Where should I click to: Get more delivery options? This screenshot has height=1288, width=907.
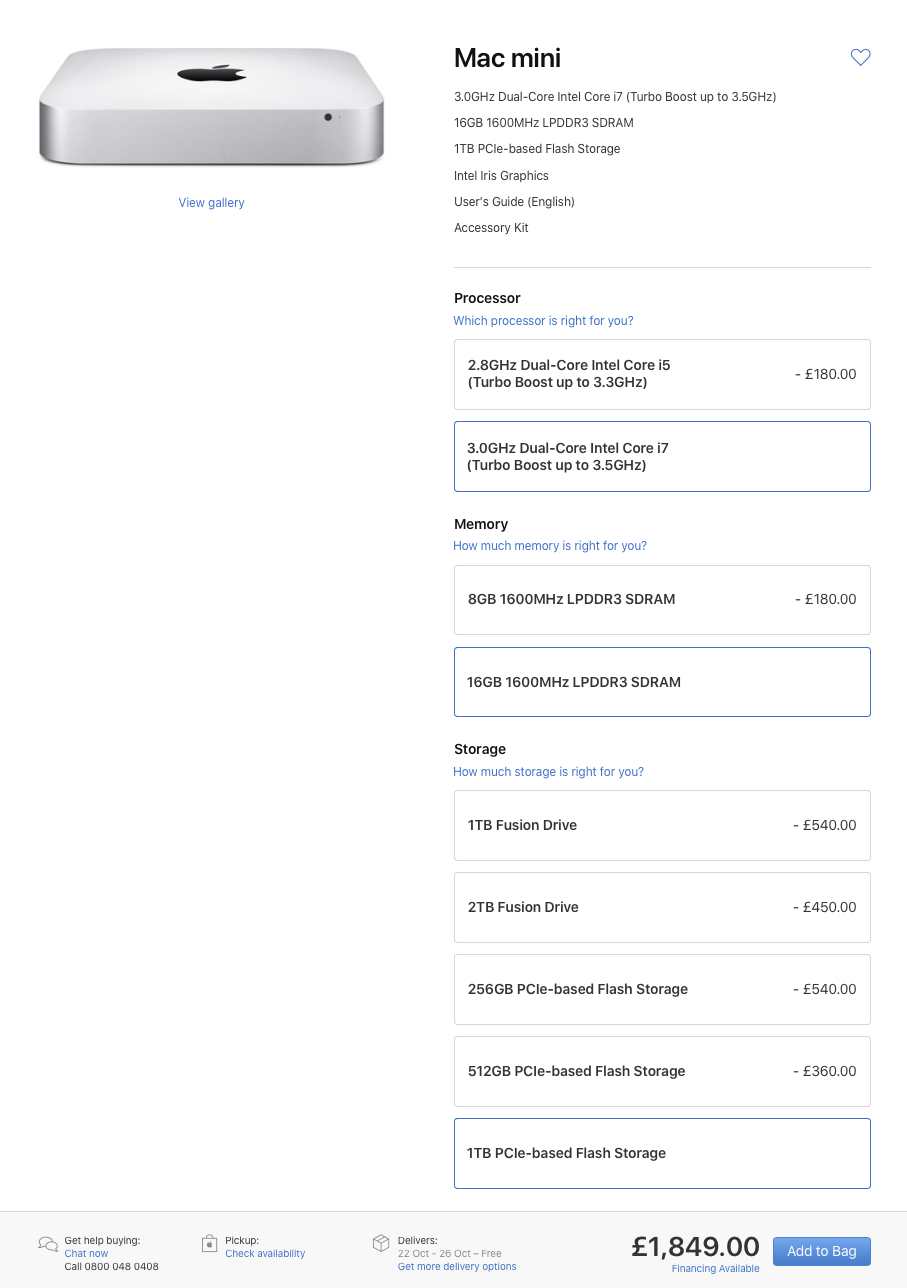click(457, 1267)
